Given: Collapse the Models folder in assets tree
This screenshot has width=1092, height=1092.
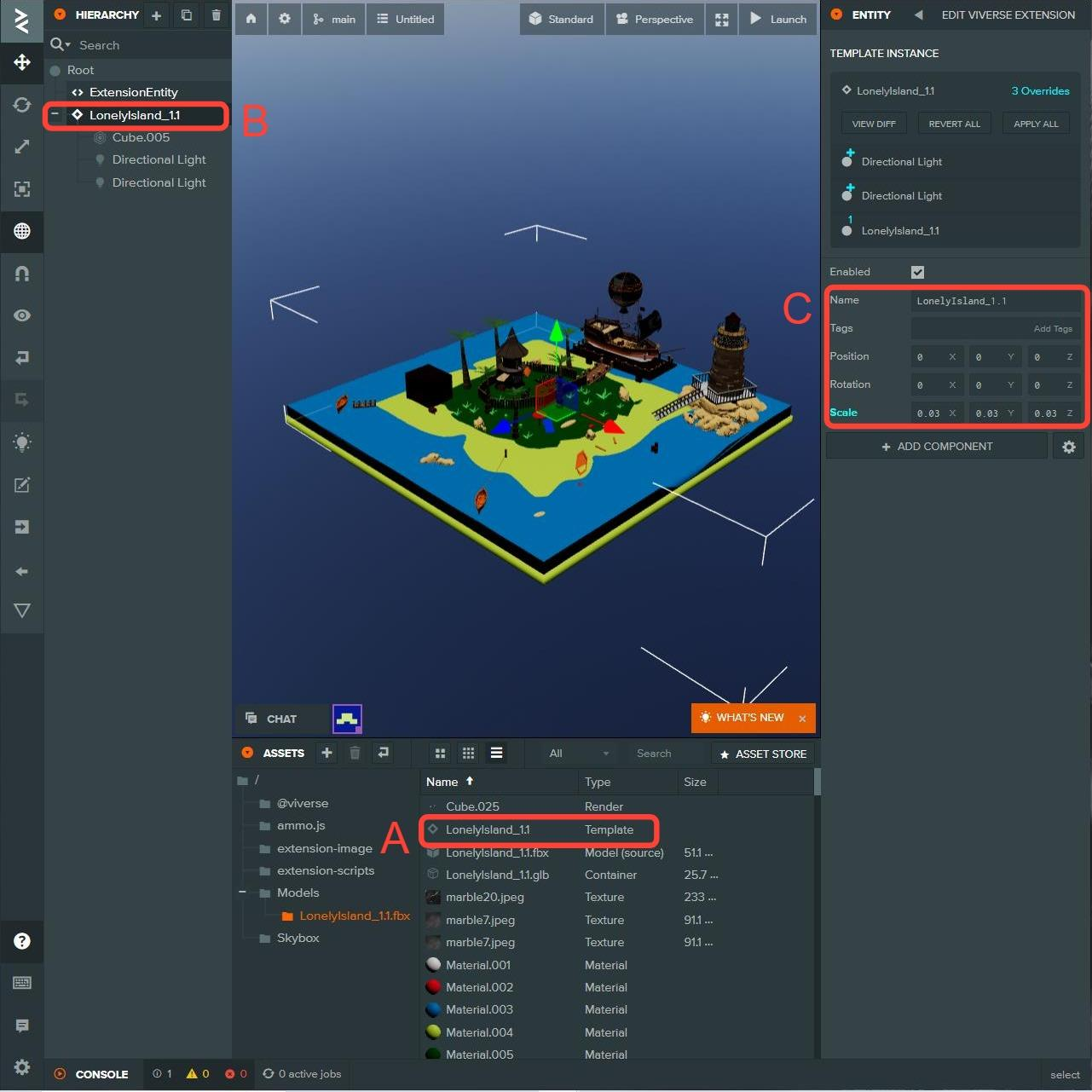Looking at the screenshot, I should click(x=243, y=893).
